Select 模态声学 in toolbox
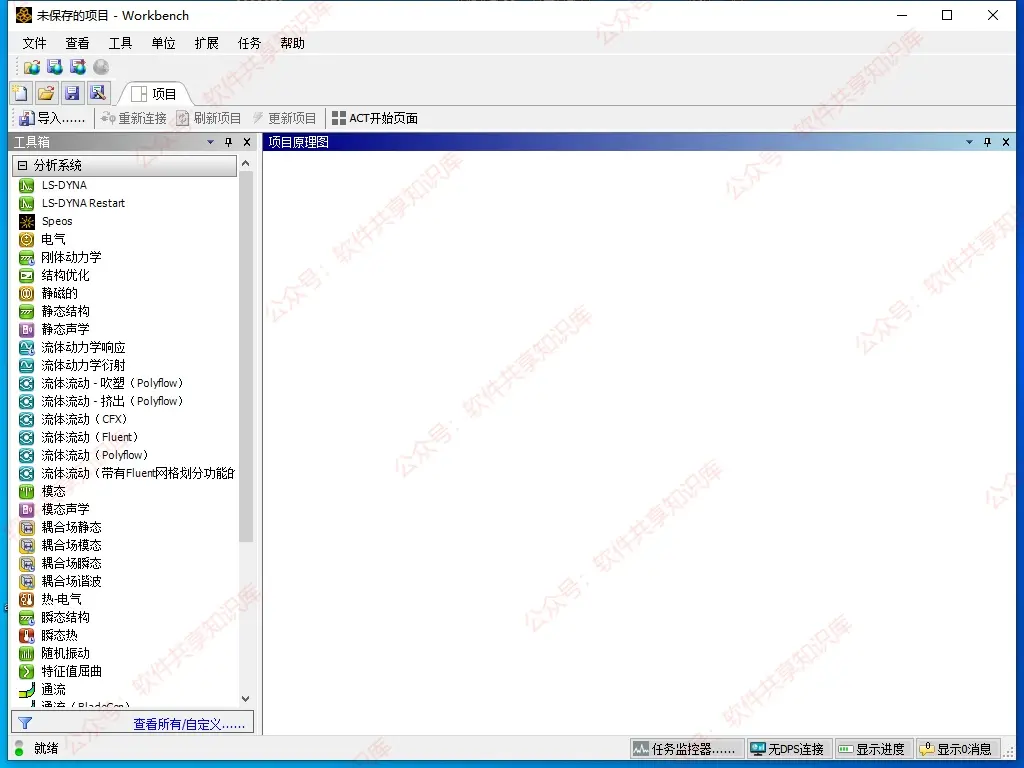This screenshot has width=1024, height=768. [x=65, y=509]
